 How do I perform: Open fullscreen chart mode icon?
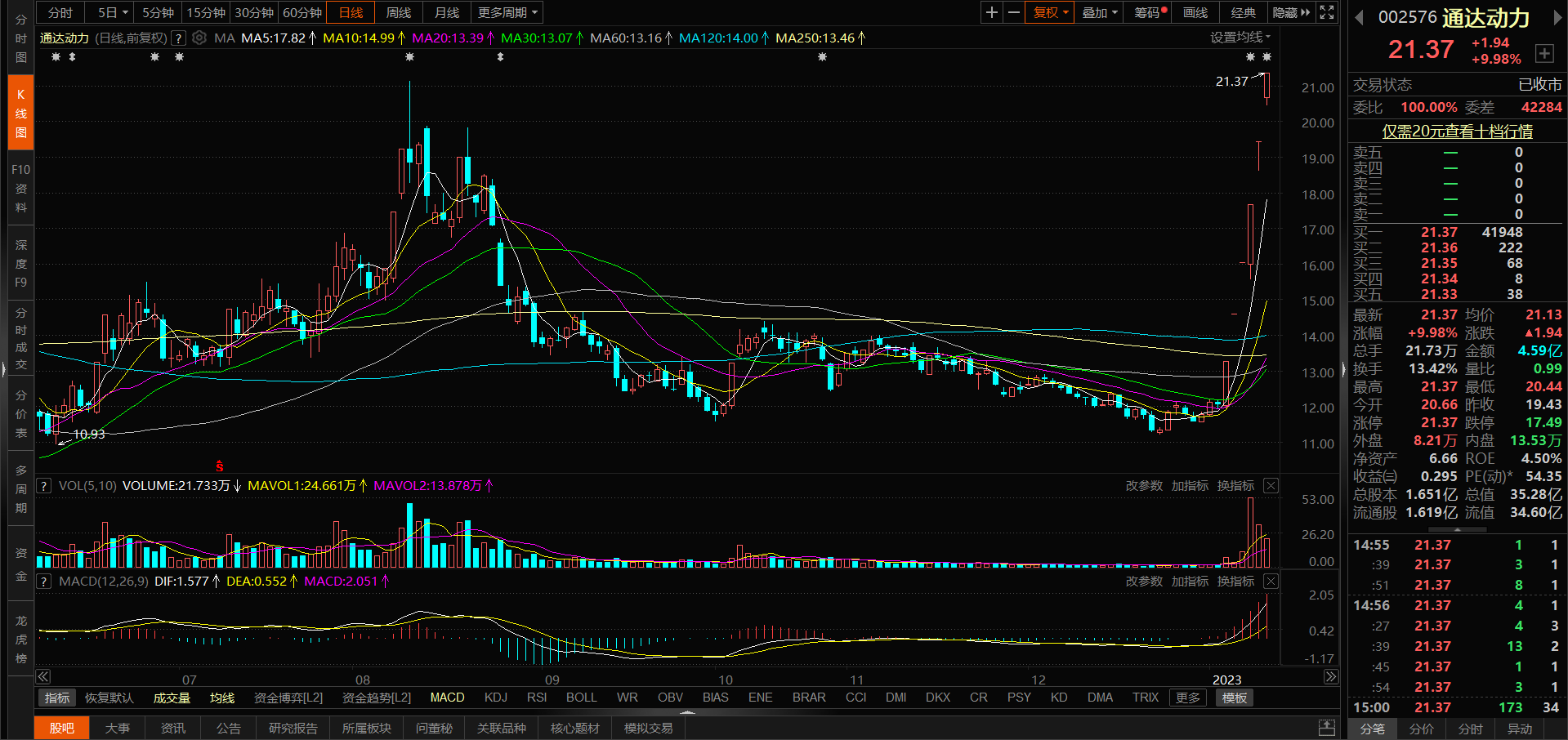pos(1327,12)
